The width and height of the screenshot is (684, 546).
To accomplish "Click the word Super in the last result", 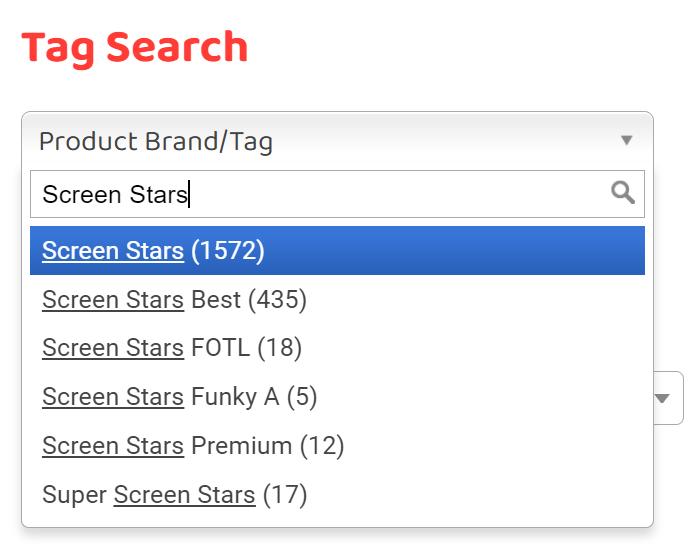I will click(74, 494).
